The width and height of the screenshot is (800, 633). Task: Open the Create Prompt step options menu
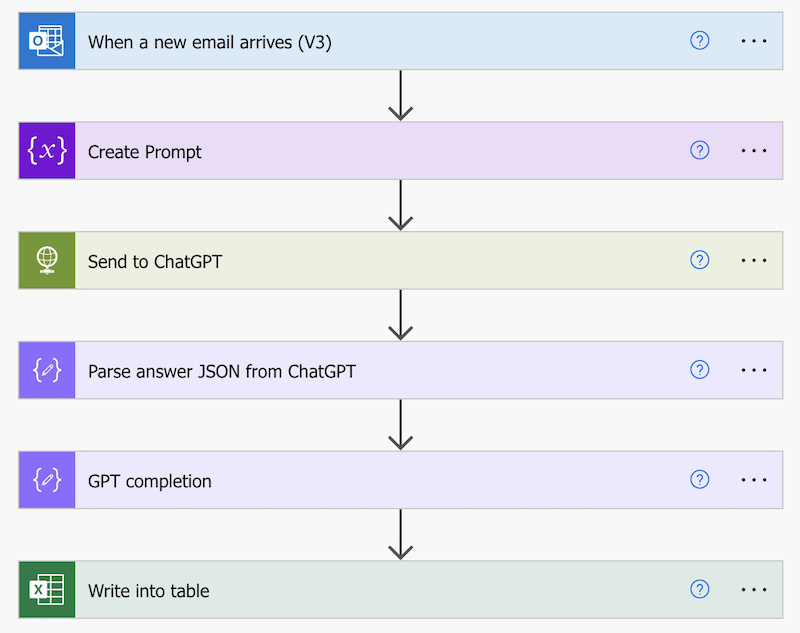pyautogui.click(x=753, y=150)
